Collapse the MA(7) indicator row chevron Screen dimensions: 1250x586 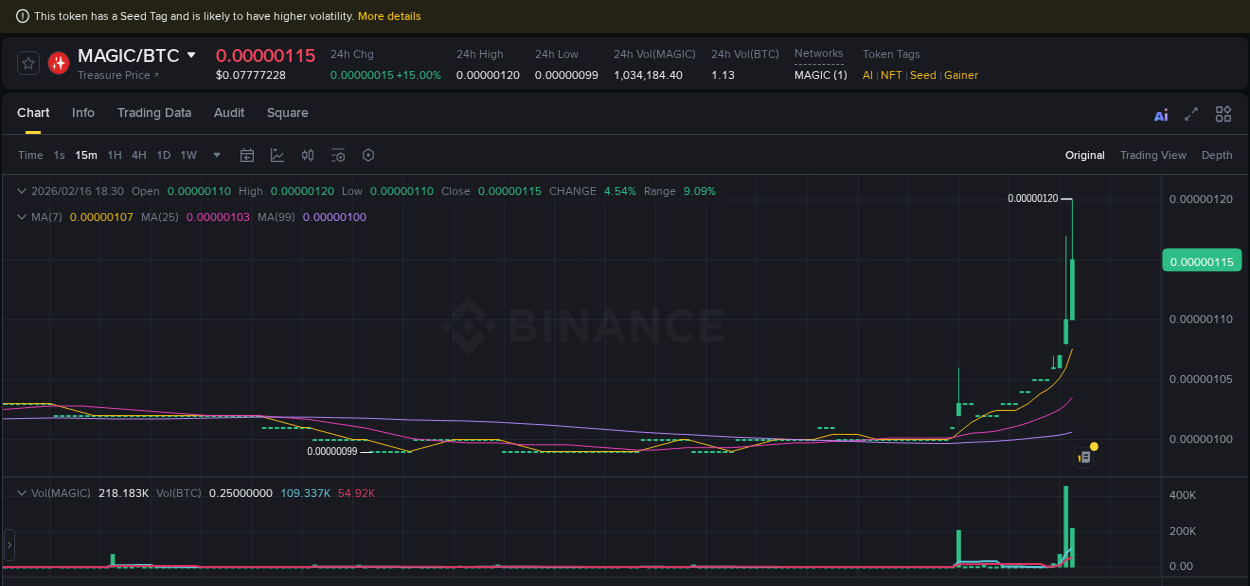[x=20, y=216]
